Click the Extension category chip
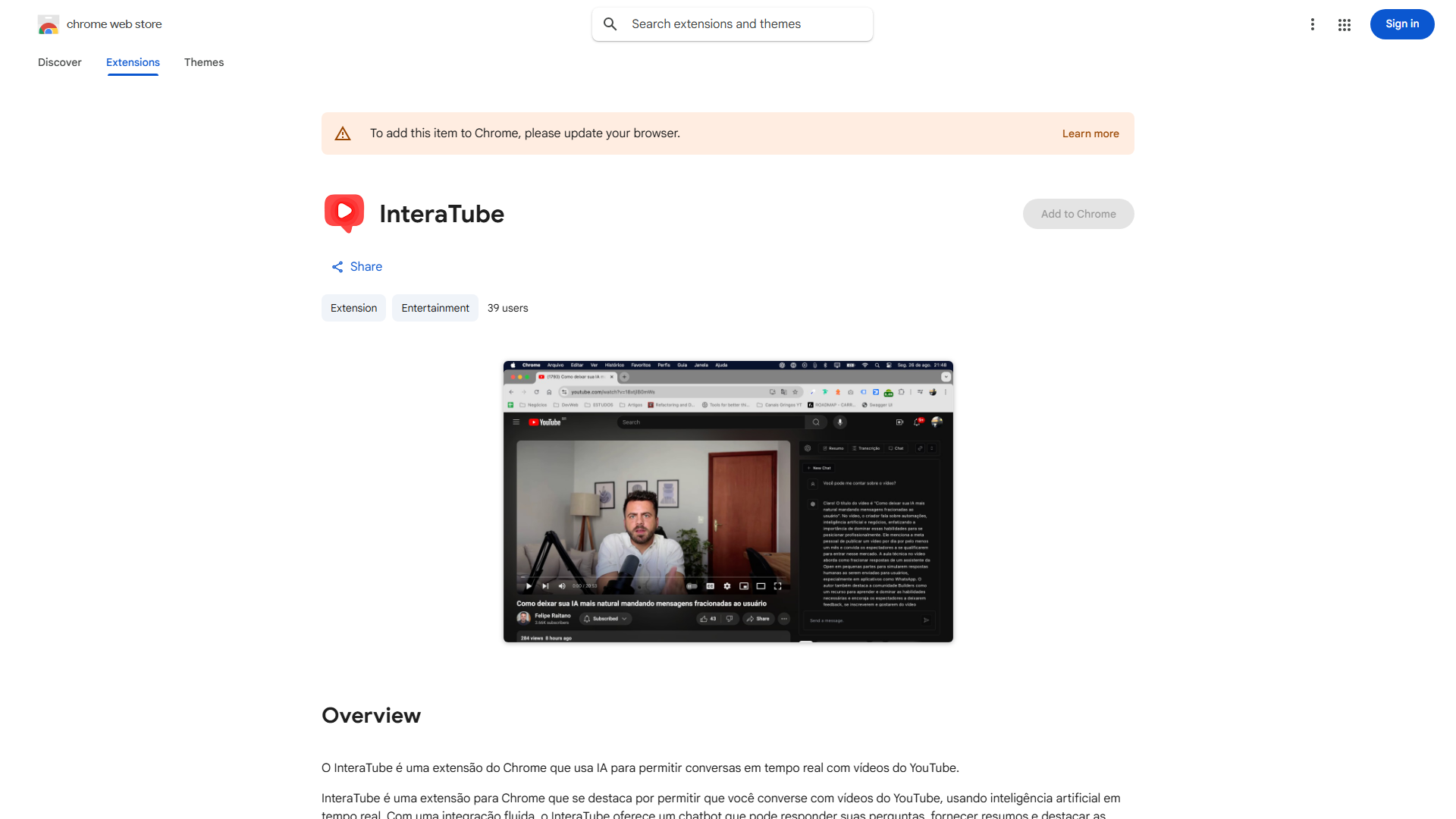Viewport: 1456px width, 819px height. tap(353, 308)
